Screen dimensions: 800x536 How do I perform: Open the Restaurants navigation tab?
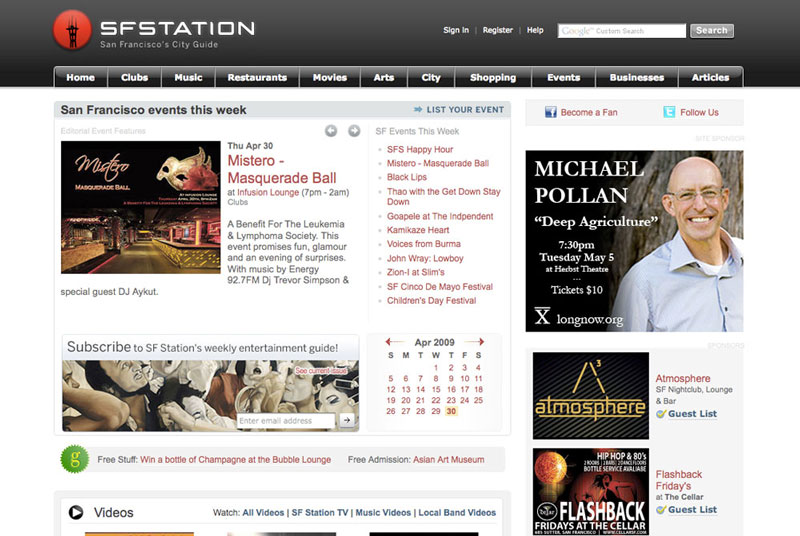coord(257,77)
